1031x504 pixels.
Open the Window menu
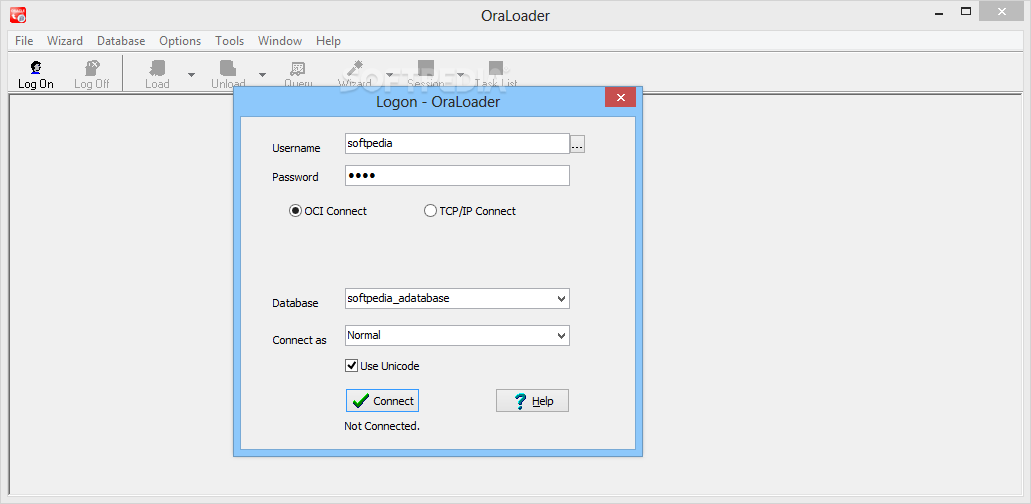click(280, 41)
